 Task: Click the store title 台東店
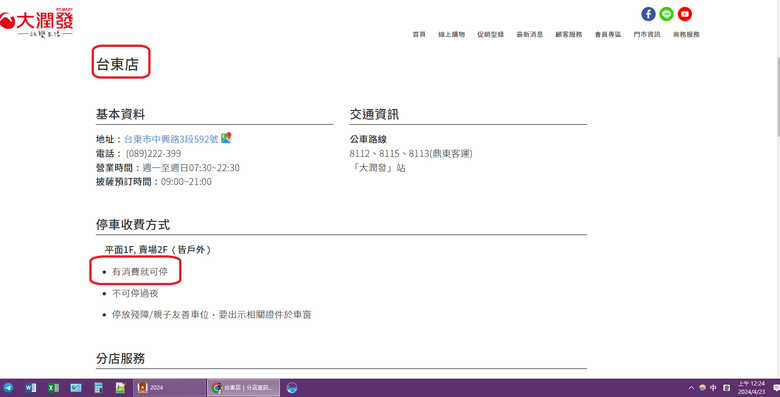point(117,64)
